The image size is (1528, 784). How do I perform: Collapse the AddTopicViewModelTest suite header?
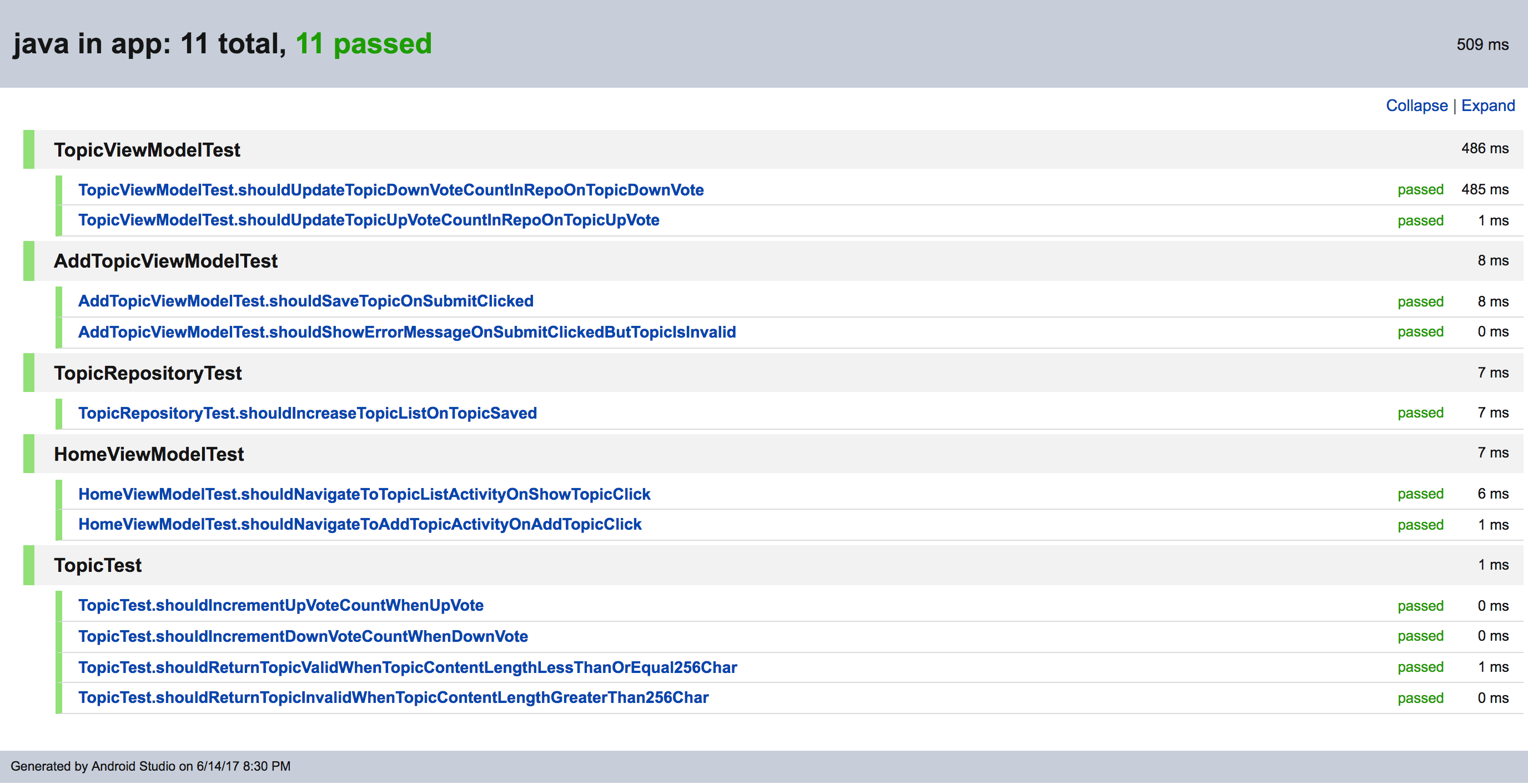pos(165,261)
